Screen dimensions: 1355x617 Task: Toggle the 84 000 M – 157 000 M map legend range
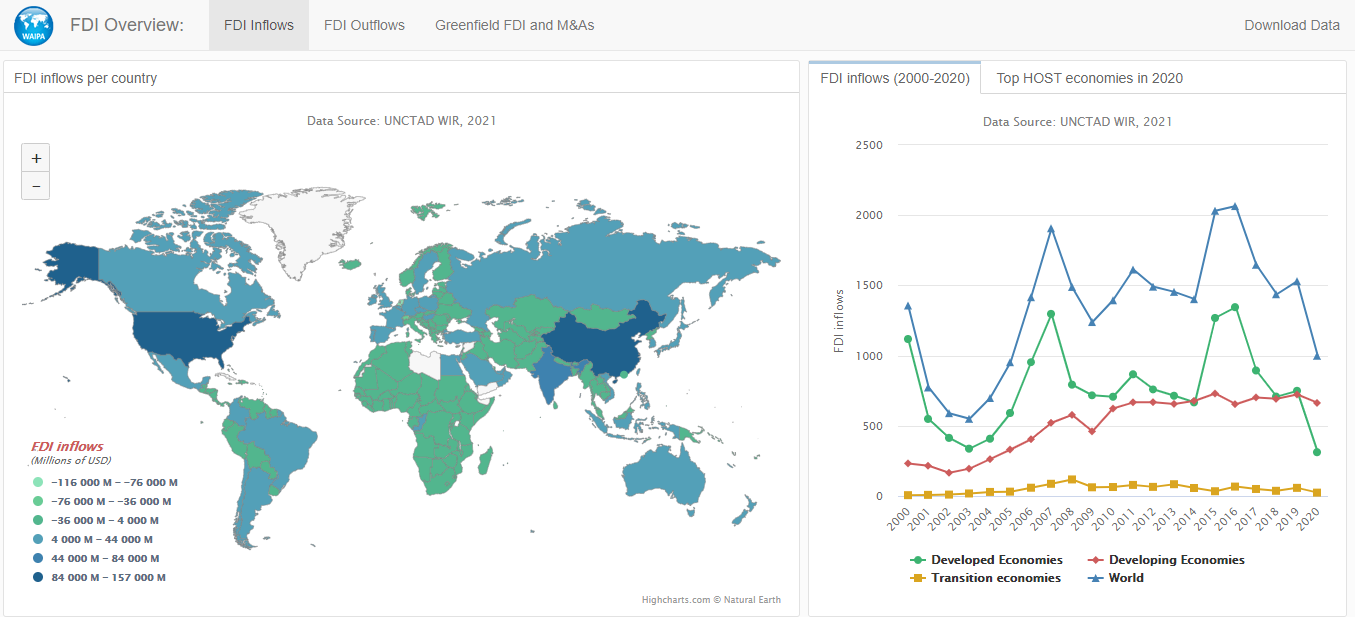(36, 576)
